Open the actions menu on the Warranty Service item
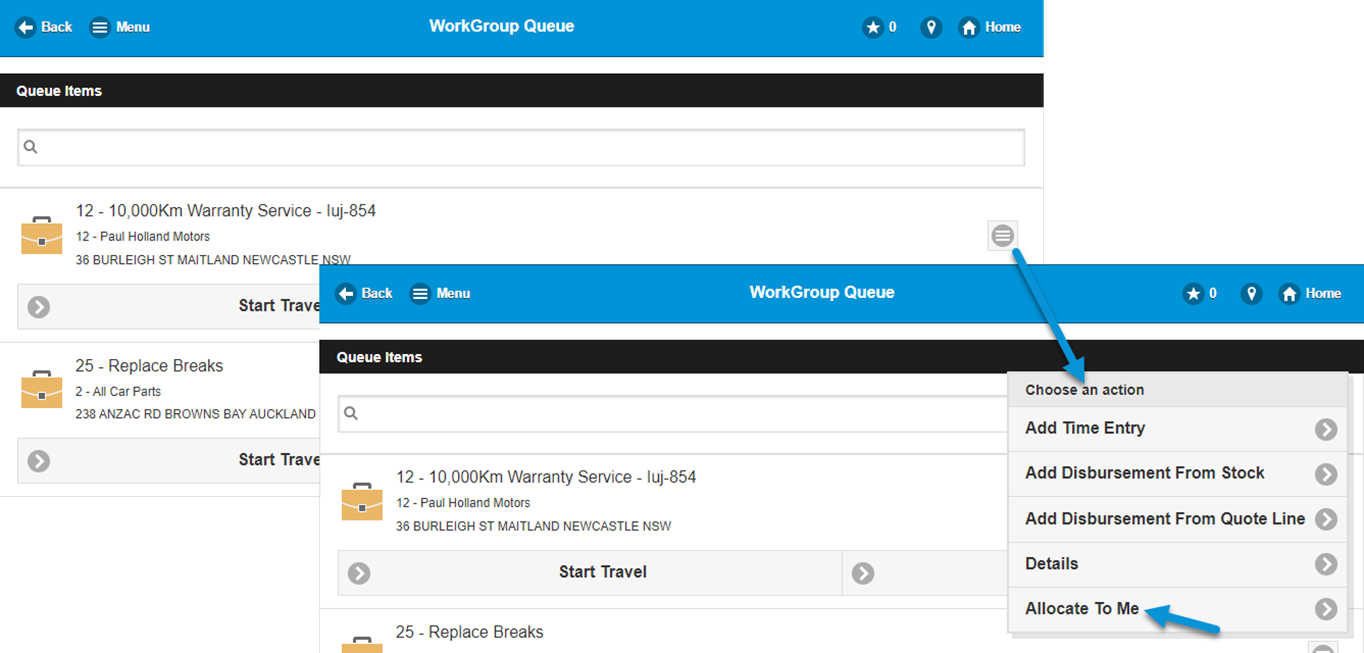Screen dimensions: 1364x653 (x=1002, y=235)
